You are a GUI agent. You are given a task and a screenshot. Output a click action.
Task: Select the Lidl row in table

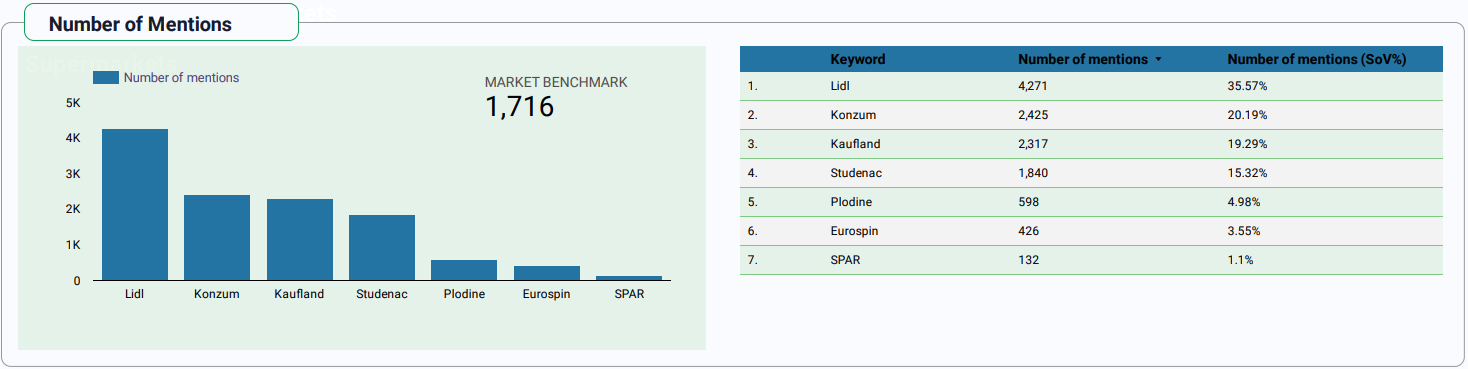1091,86
